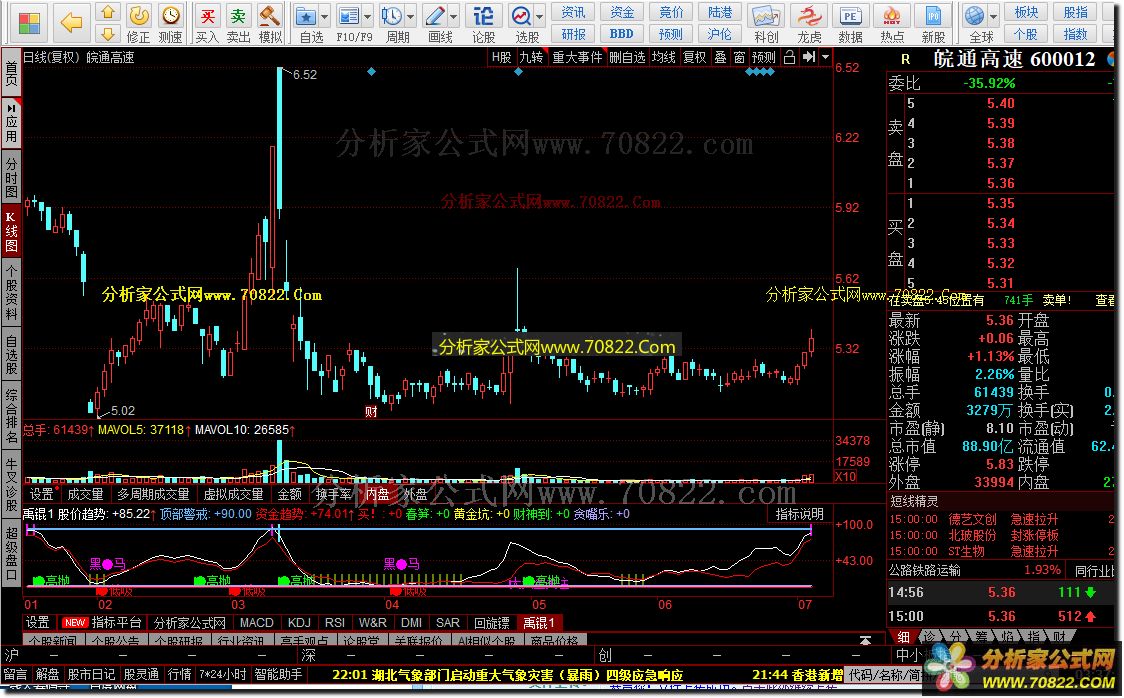Click the 05 month marker on timeline
1124x698 pixels.
pyautogui.click(x=539, y=605)
